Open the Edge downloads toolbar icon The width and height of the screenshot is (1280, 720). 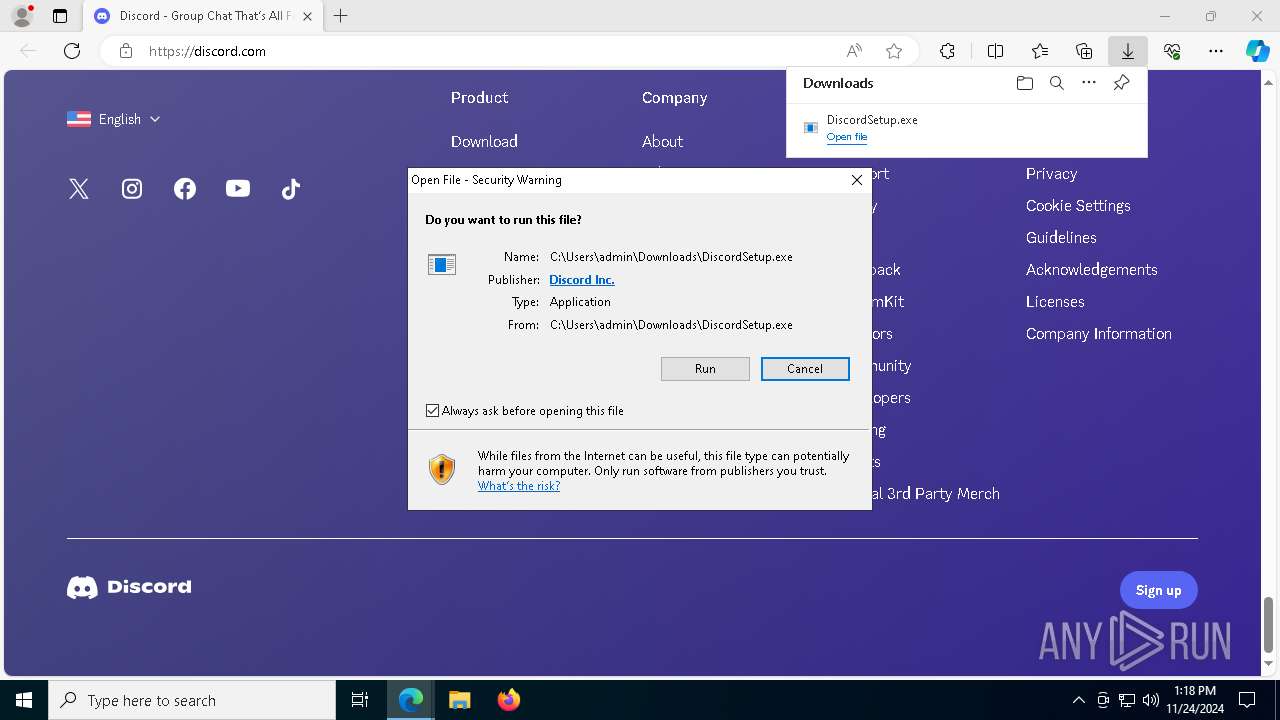(1127, 51)
